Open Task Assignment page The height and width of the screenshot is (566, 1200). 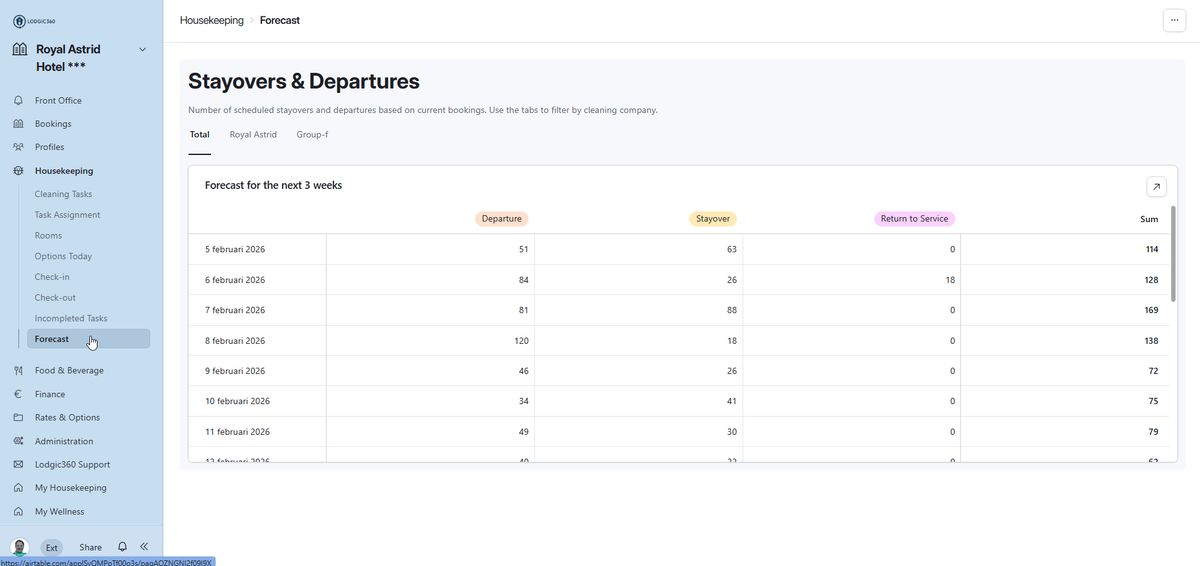coord(67,215)
